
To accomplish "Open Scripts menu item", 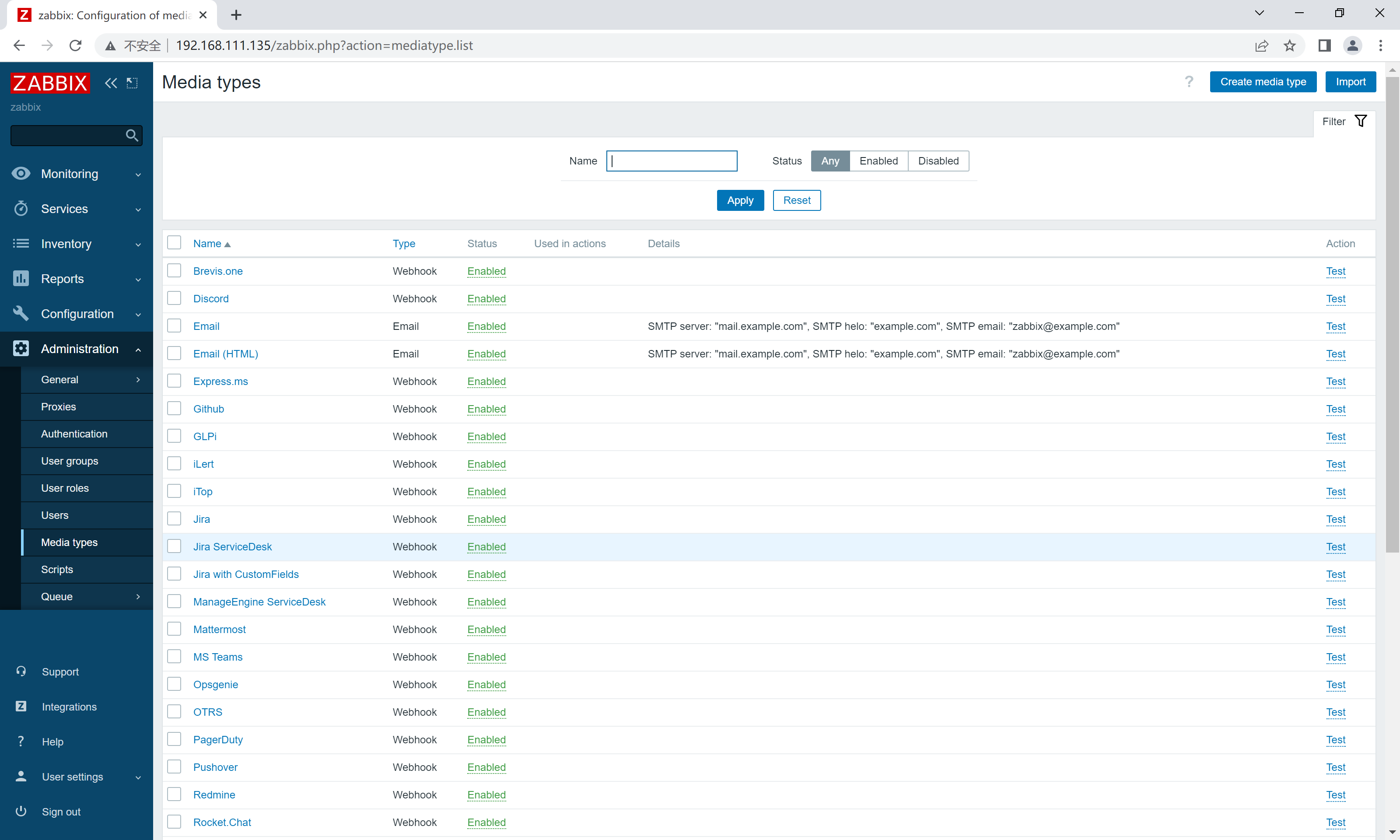I will pyautogui.click(x=87, y=570).
